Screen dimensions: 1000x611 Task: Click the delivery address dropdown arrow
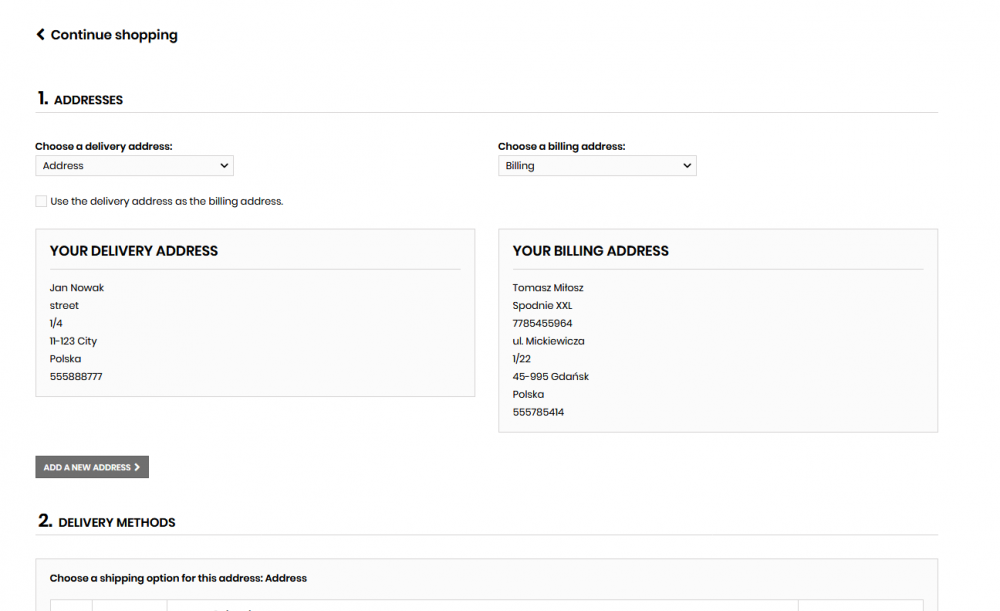(x=224, y=165)
